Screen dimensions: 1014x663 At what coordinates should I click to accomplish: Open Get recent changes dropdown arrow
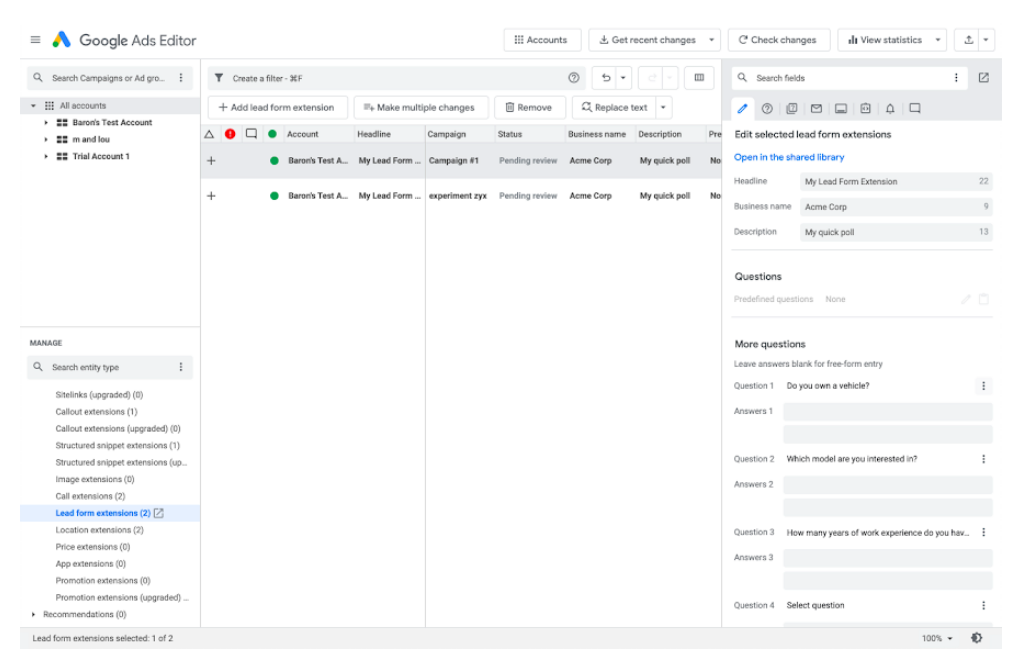pyautogui.click(x=711, y=40)
